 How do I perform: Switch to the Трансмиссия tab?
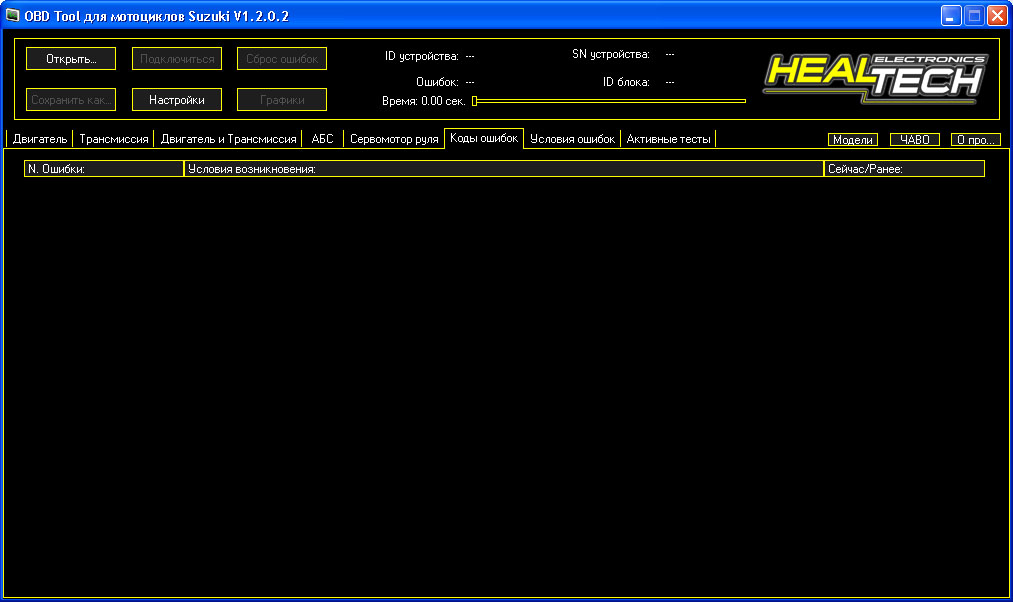tap(114, 139)
